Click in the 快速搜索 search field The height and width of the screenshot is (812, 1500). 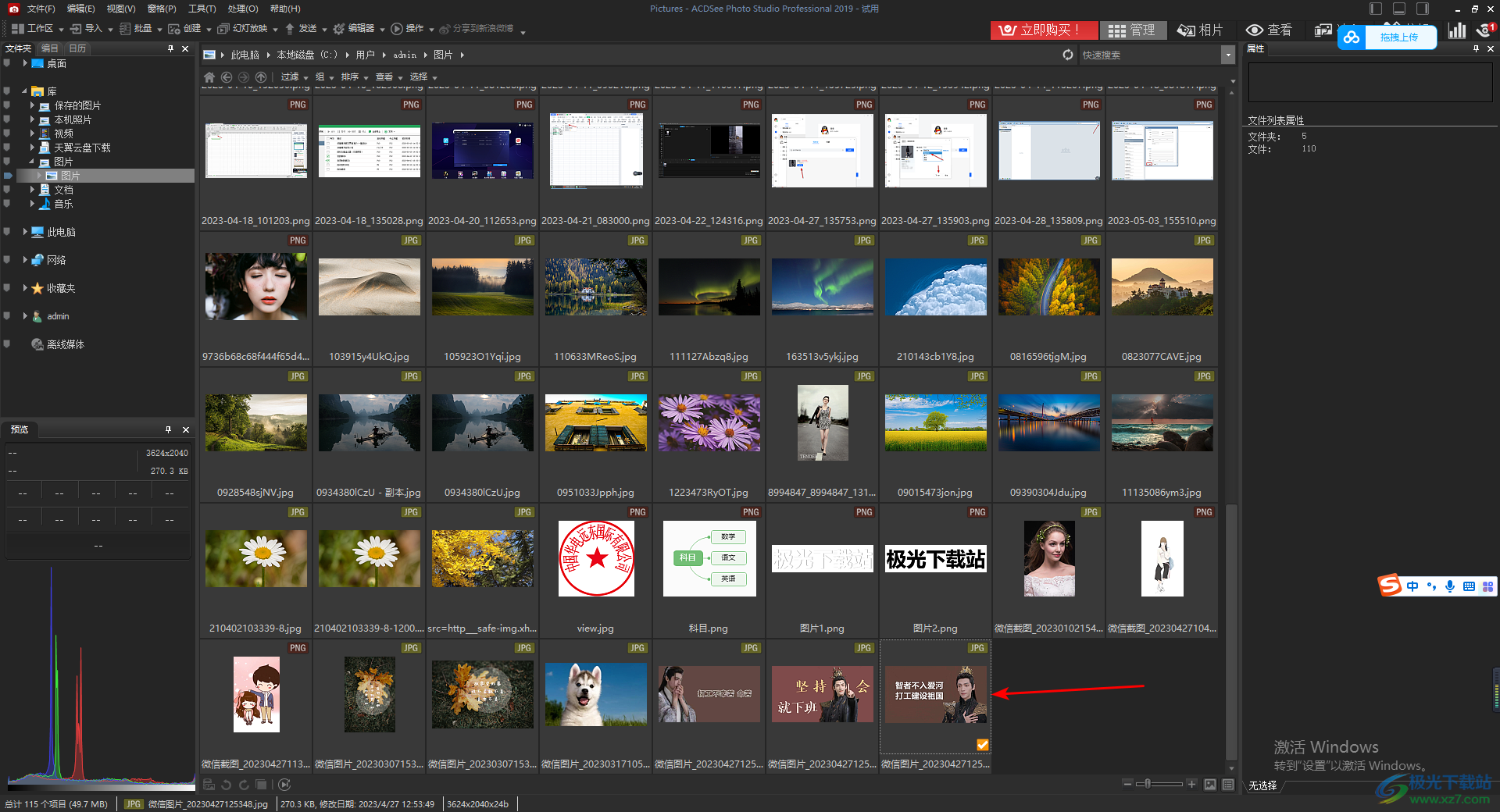click(x=1148, y=55)
